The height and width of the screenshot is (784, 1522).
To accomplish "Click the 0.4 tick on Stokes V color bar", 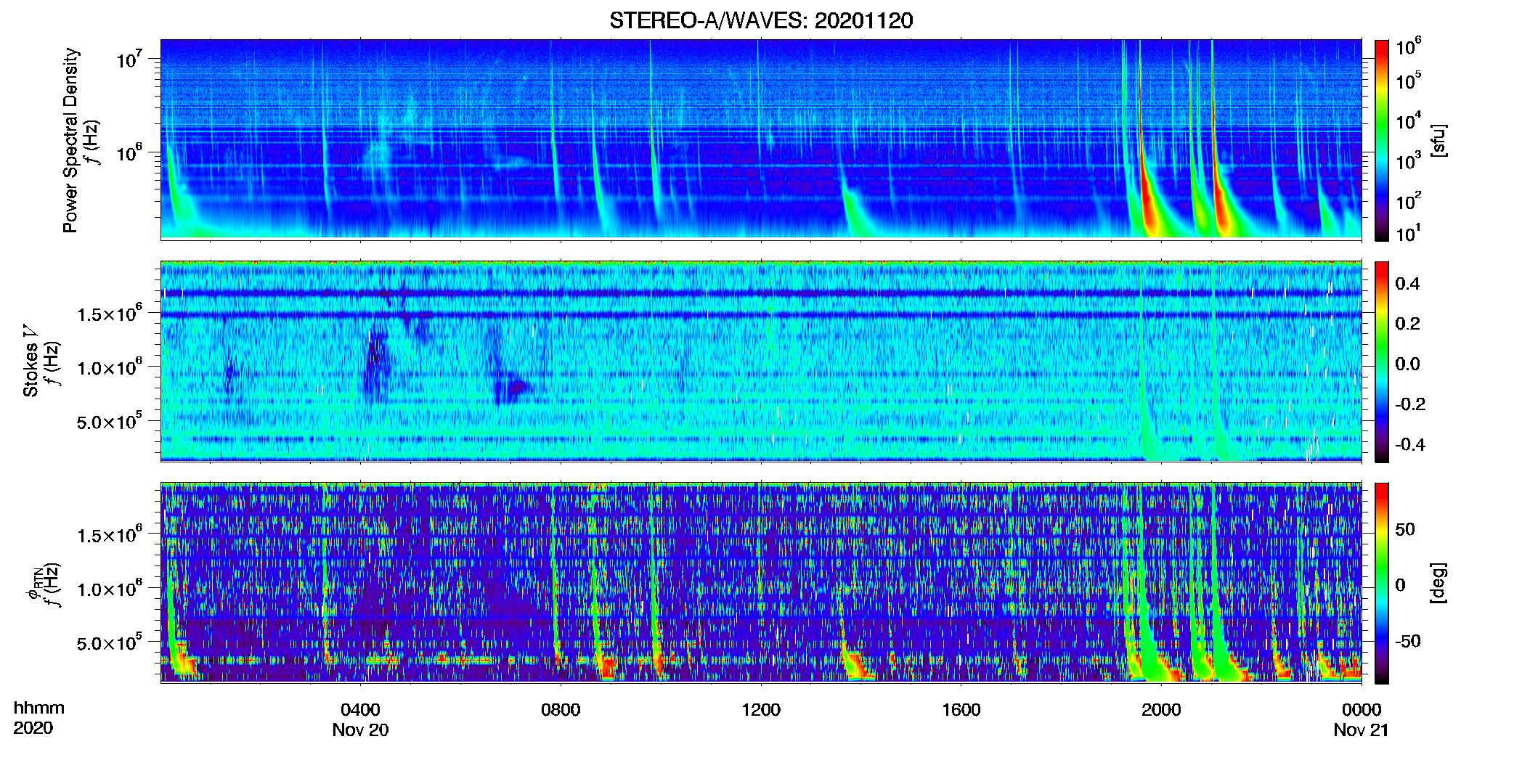I will 1407,283.
